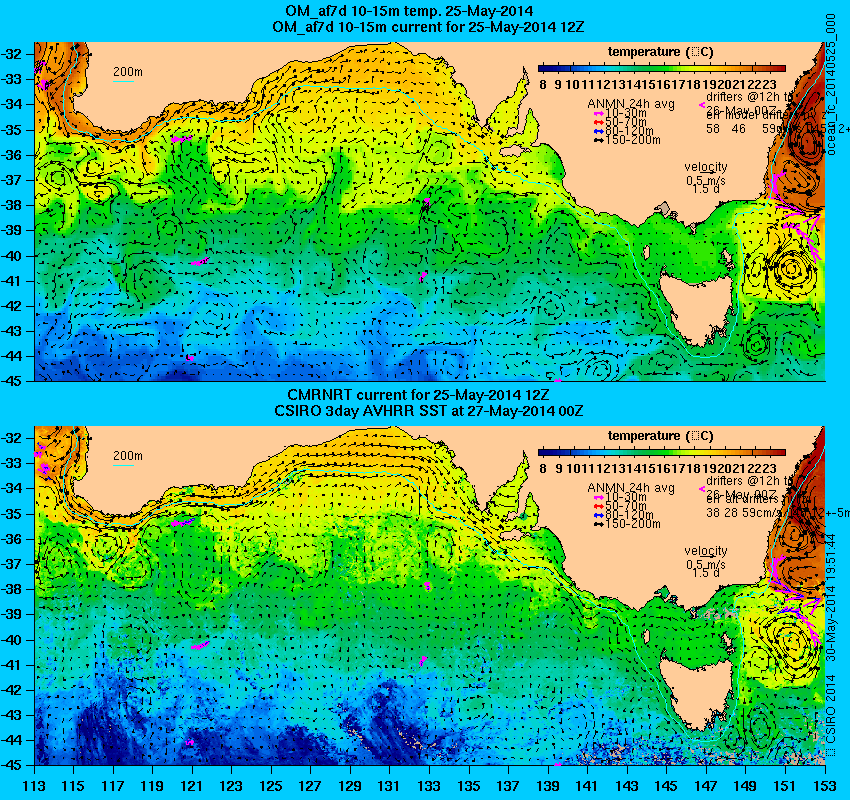Click the 'temperature (°C)' label in top panel
This screenshot has width=850, height=800.
pyautogui.click(x=660, y=52)
